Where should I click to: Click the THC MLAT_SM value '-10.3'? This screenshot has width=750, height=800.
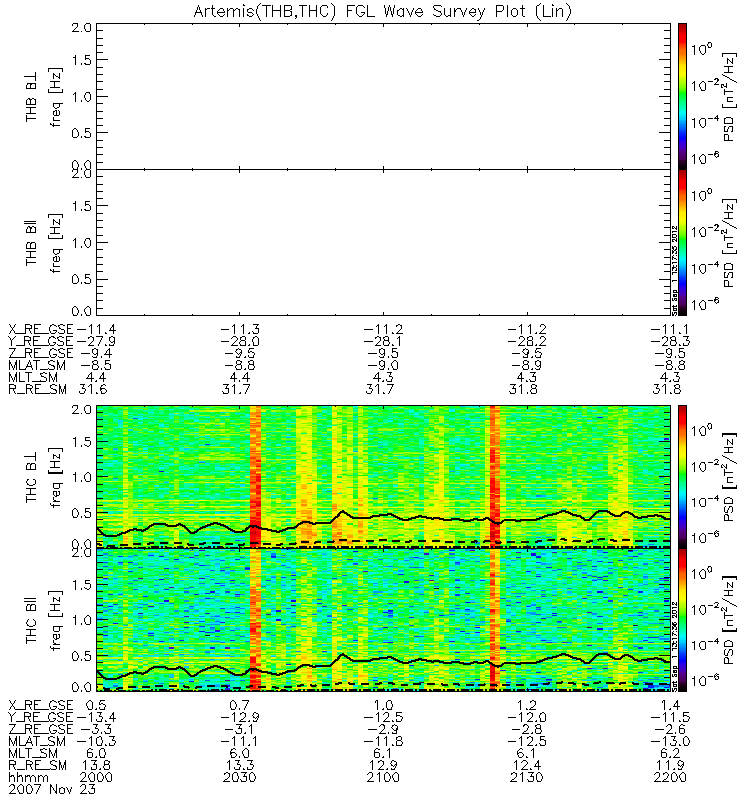click(96, 741)
